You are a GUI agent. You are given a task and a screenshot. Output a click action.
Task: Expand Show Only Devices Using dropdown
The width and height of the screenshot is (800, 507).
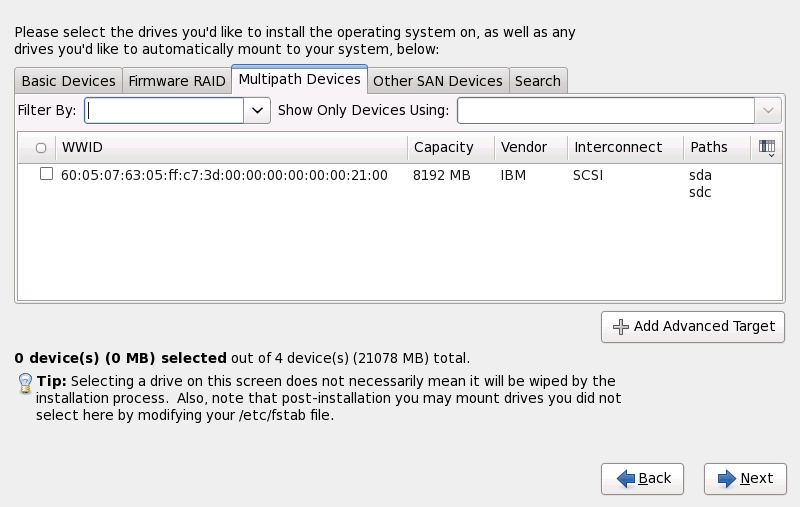768,110
